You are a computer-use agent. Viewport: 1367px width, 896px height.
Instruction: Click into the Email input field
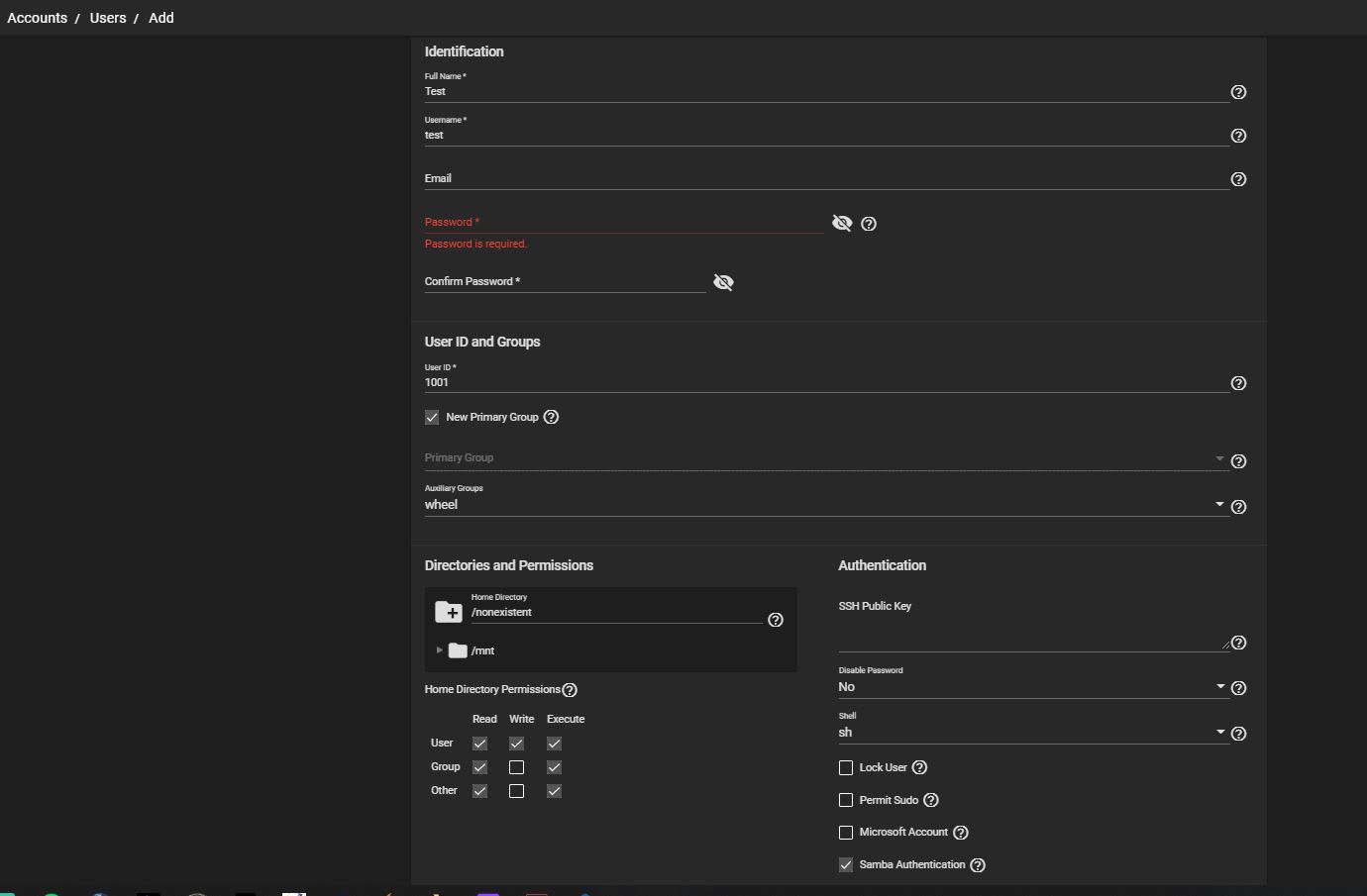point(824,178)
